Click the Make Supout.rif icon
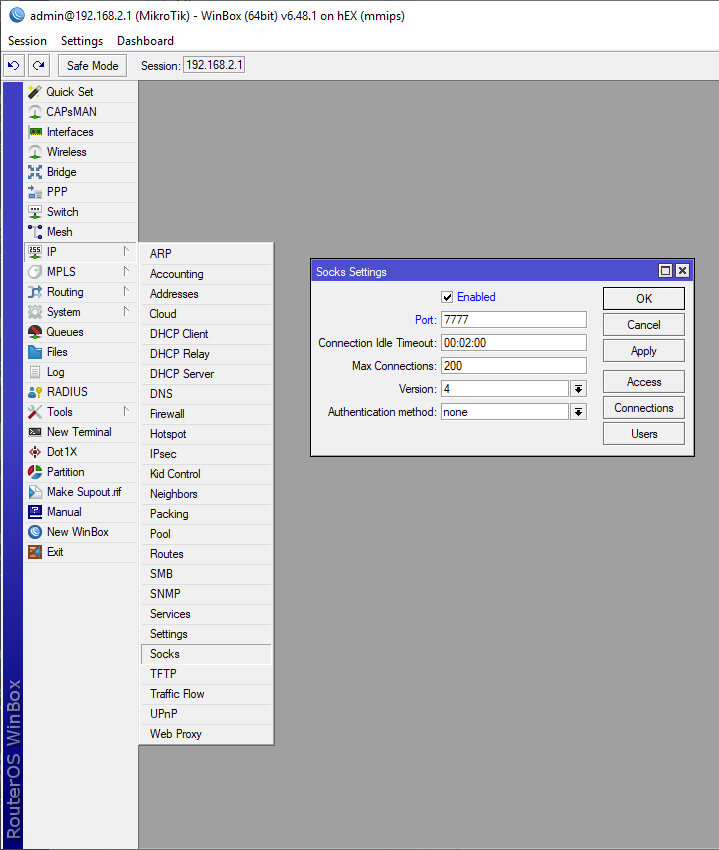Screen dimensions: 719x850 click(x=35, y=492)
